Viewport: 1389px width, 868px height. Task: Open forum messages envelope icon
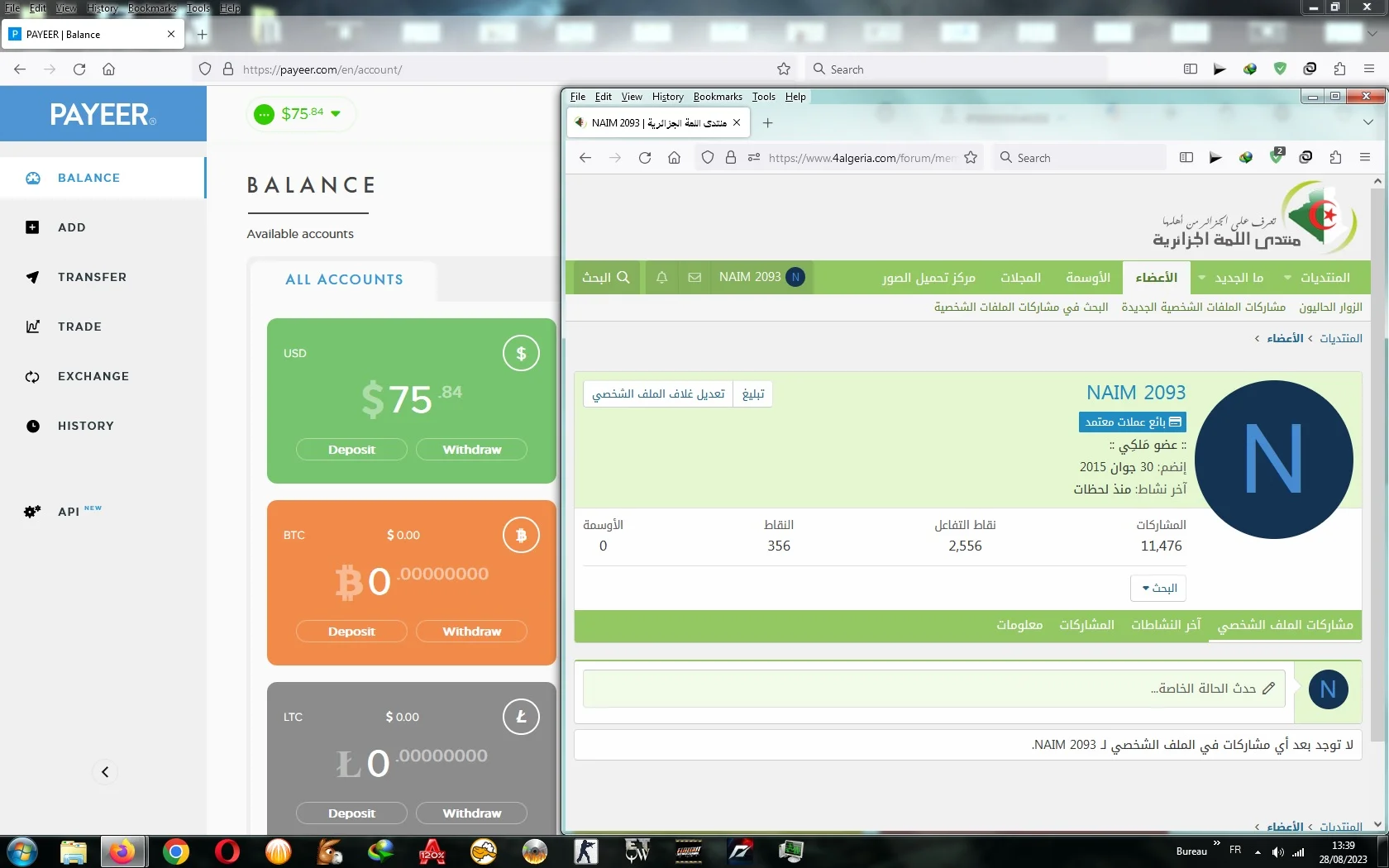(694, 278)
